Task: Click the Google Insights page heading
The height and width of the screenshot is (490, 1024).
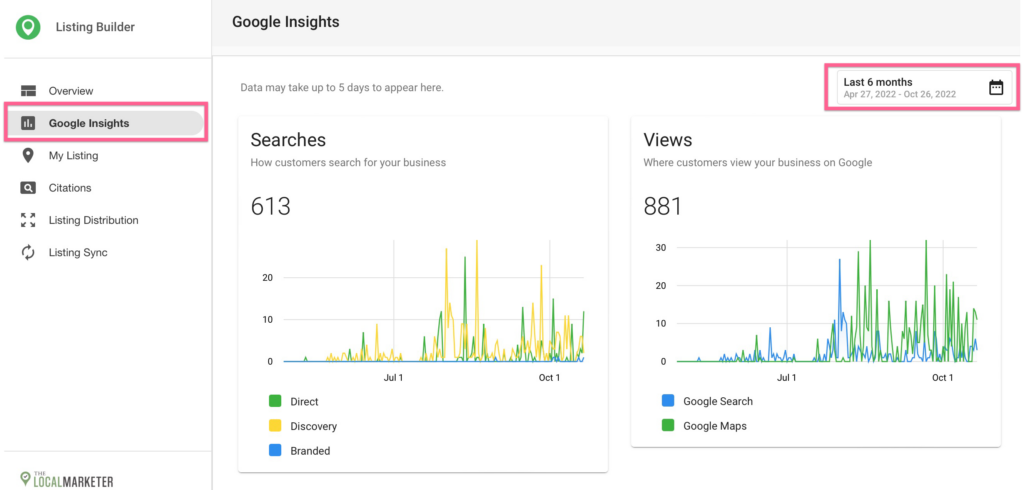Action: point(286,22)
